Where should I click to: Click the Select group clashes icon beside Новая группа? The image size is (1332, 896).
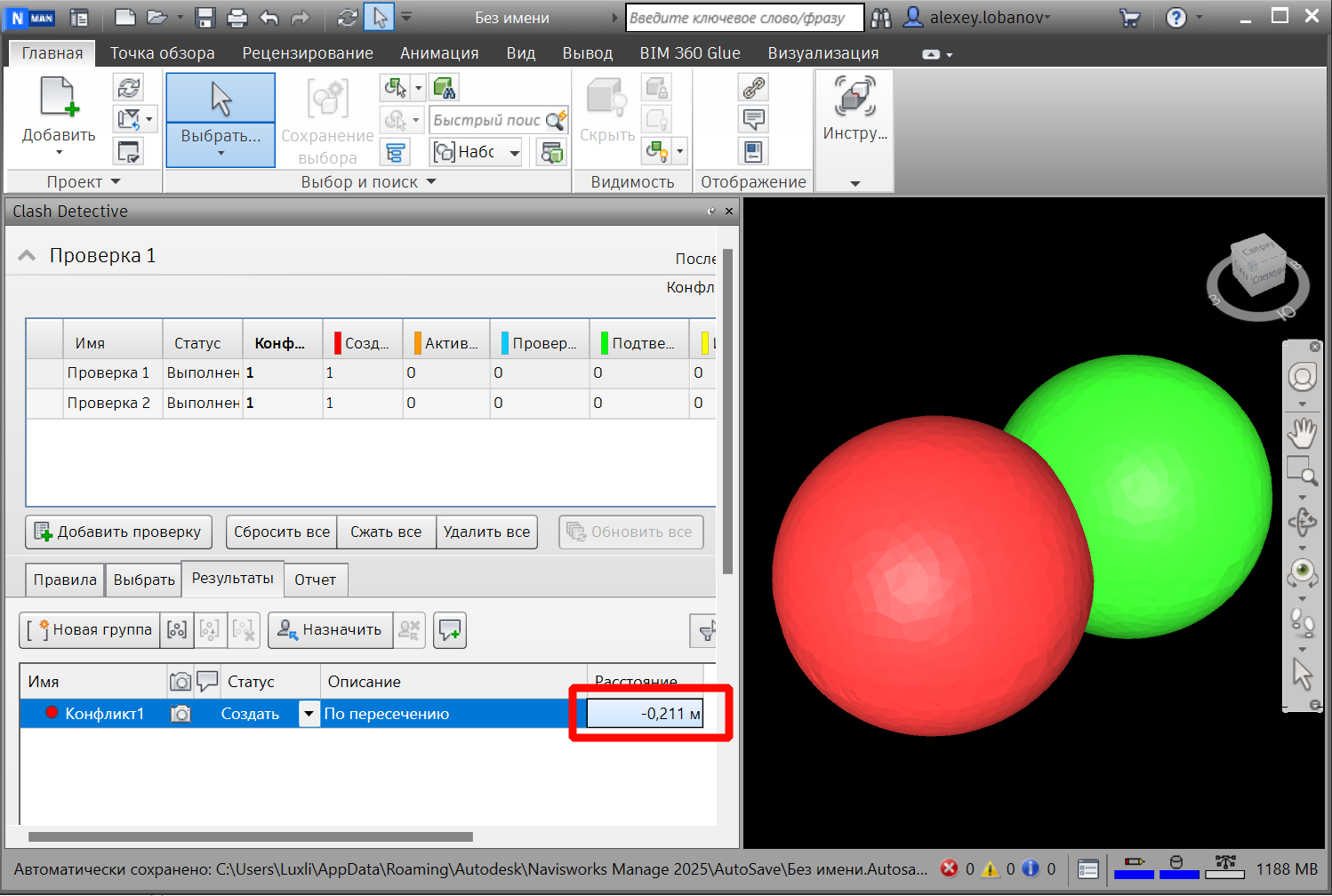(177, 629)
